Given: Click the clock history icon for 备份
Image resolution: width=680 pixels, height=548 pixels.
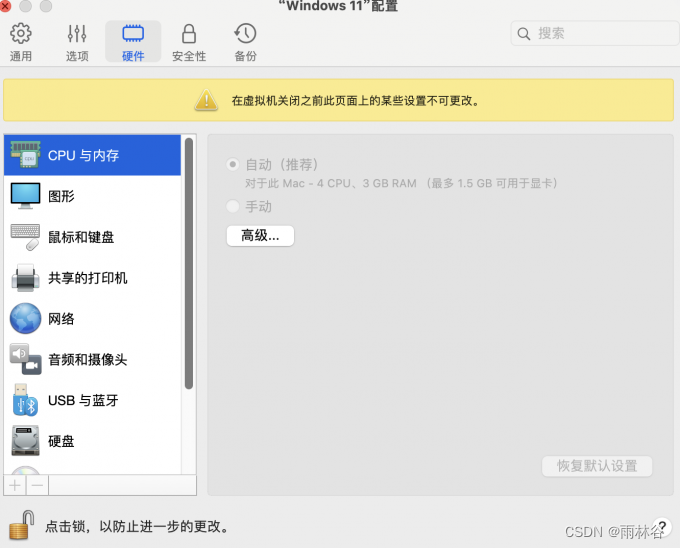Looking at the screenshot, I should click(245, 33).
